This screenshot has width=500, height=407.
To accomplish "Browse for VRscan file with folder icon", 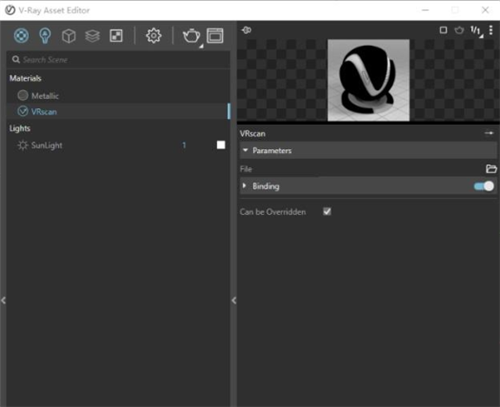I will point(491,169).
